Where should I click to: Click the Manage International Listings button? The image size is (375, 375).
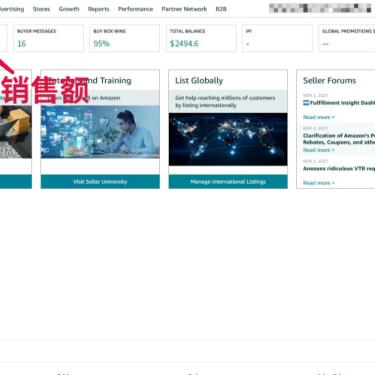coord(228,182)
